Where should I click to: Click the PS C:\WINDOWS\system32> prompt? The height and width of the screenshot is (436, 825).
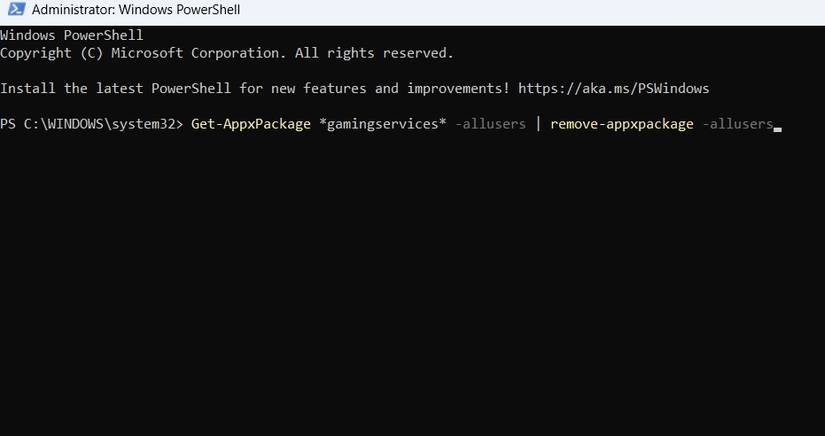click(92, 124)
